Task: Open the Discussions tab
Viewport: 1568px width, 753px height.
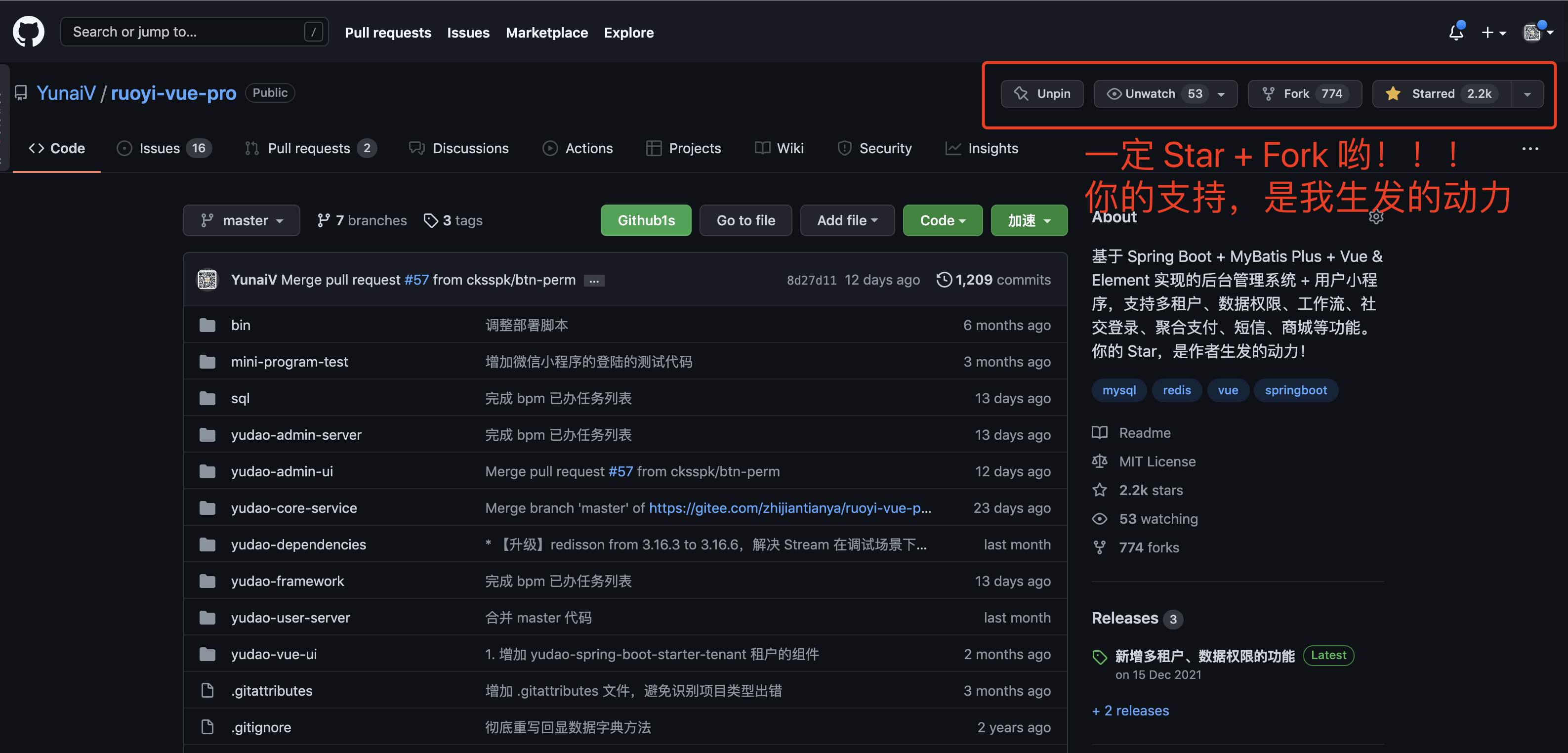Action: pos(458,149)
